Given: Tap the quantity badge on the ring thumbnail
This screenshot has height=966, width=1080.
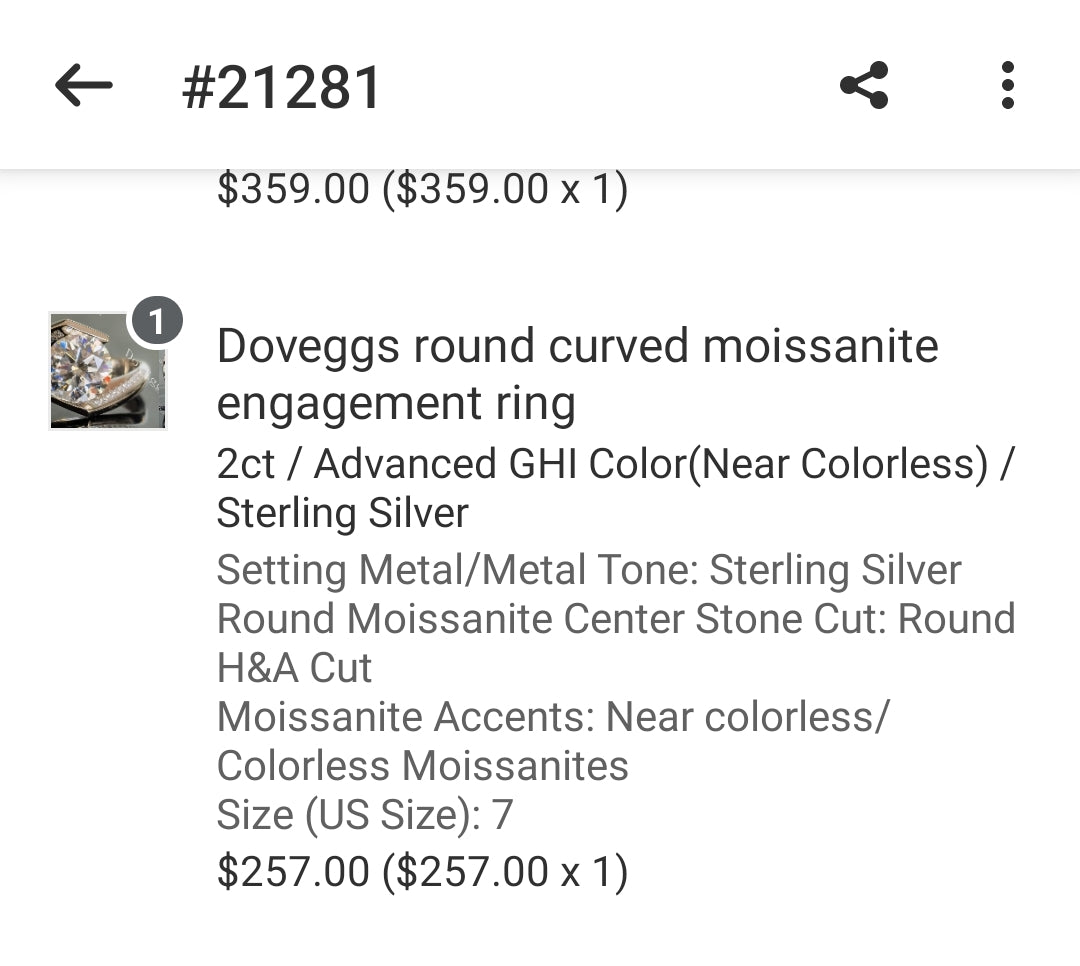Looking at the screenshot, I should pos(156,322).
